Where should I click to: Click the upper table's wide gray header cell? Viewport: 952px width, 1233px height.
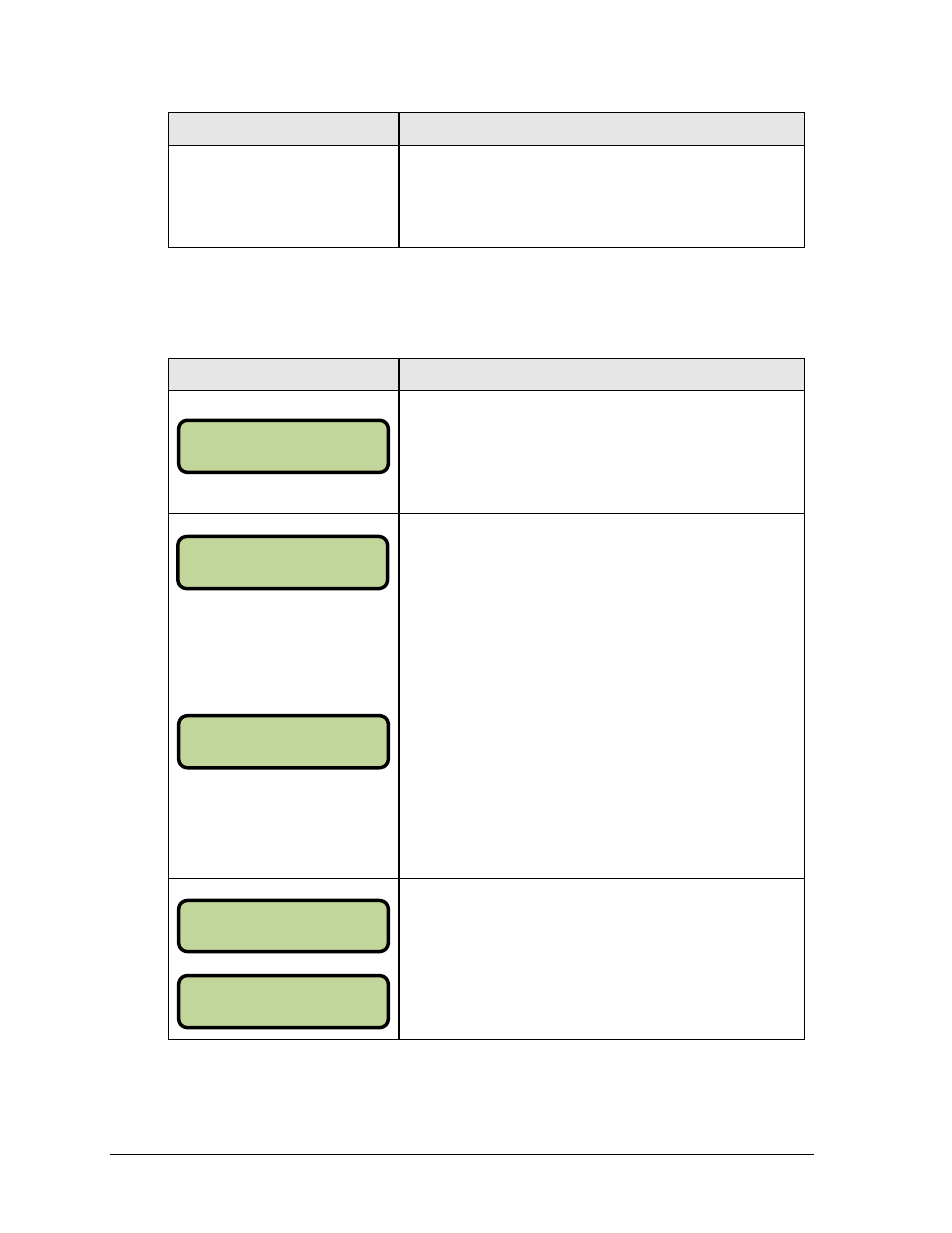602,129
